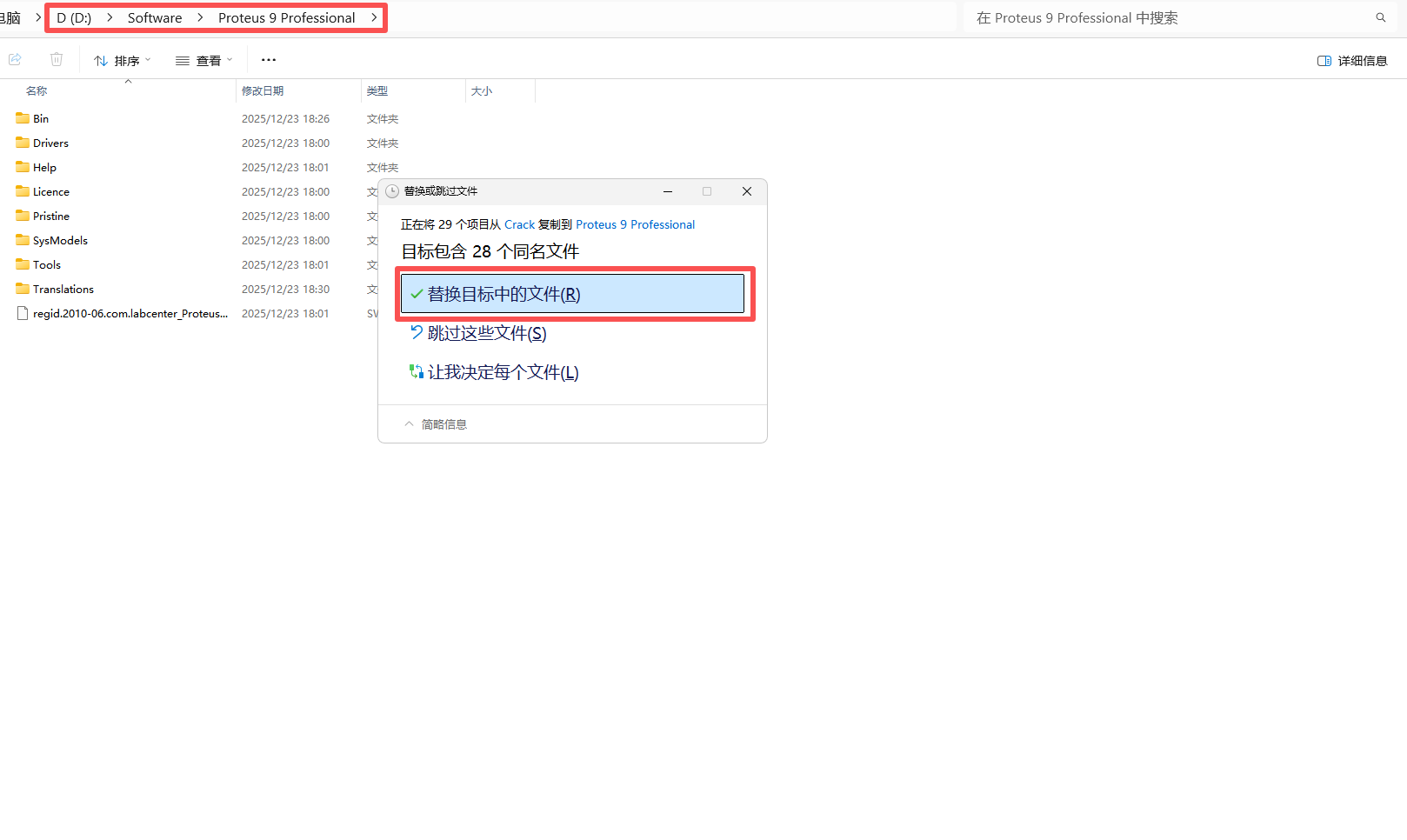Select the regid.2010-06.com.labcenter_Proteus file
This screenshot has height=840, width=1407.
pyautogui.click(x=130, y=313)
